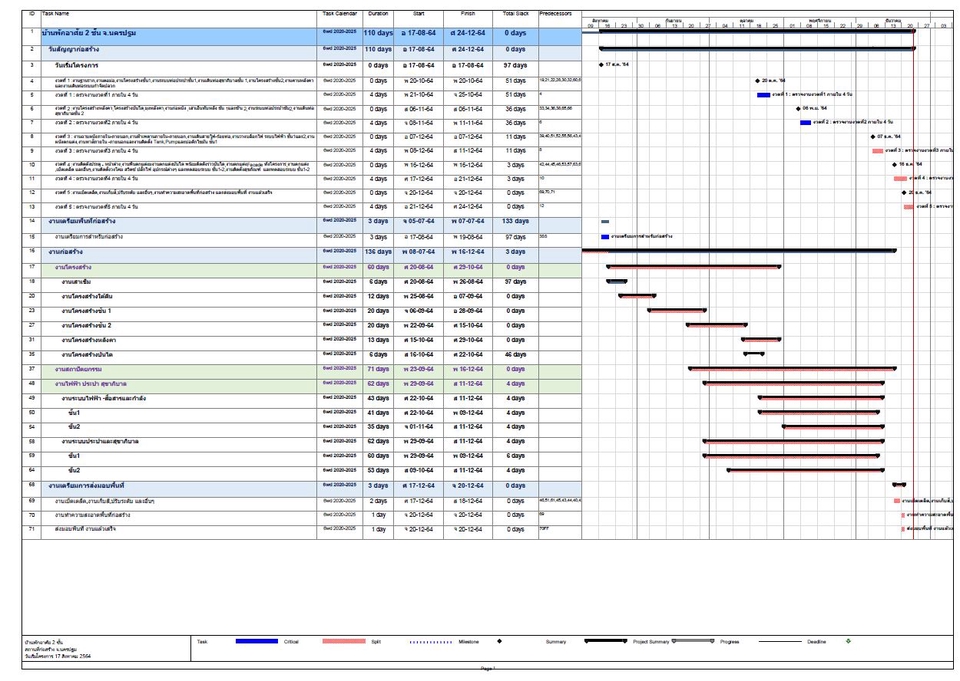Click task name 'งานโครงสร้างใต้ดิน' in row 20
The image size is (960, 681).
tap(86, 296)
